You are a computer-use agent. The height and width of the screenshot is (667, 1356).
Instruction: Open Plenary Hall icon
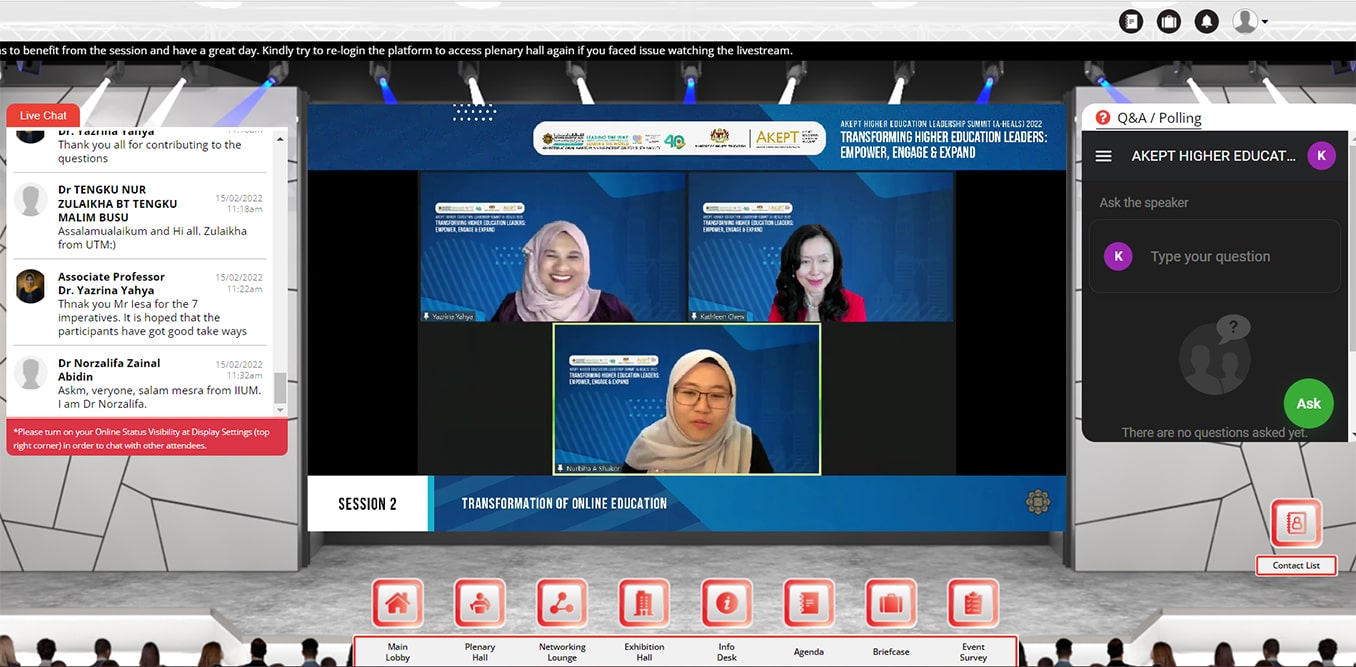pyautogui.click(x=480, y=603)
